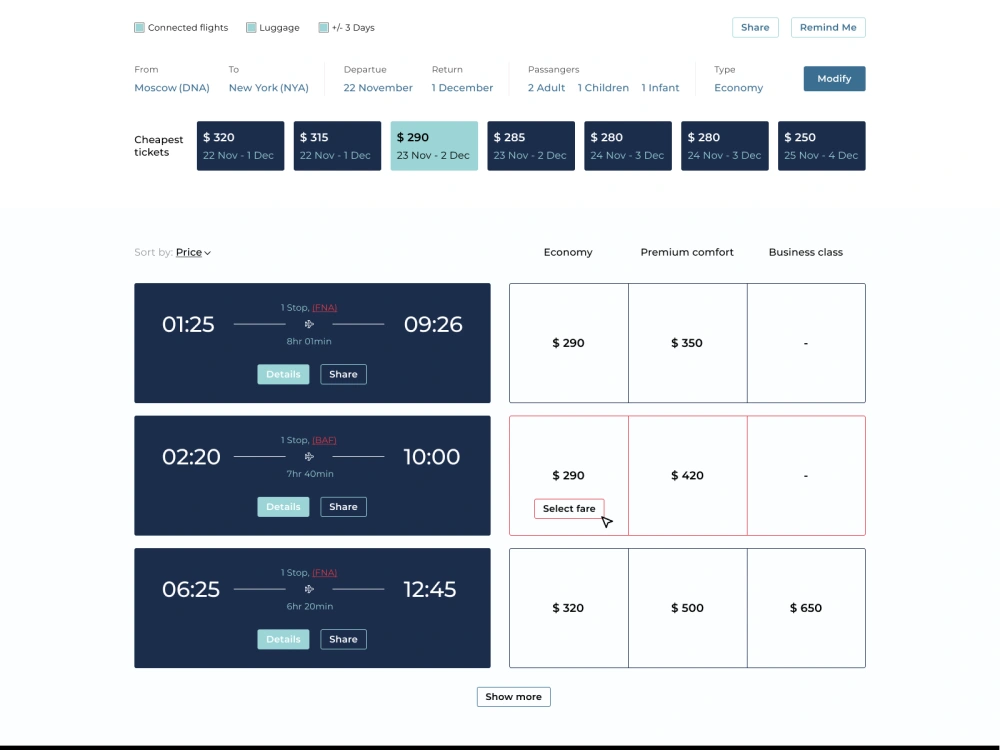
Task: Click the Modify search button
Action: point(834,78)
